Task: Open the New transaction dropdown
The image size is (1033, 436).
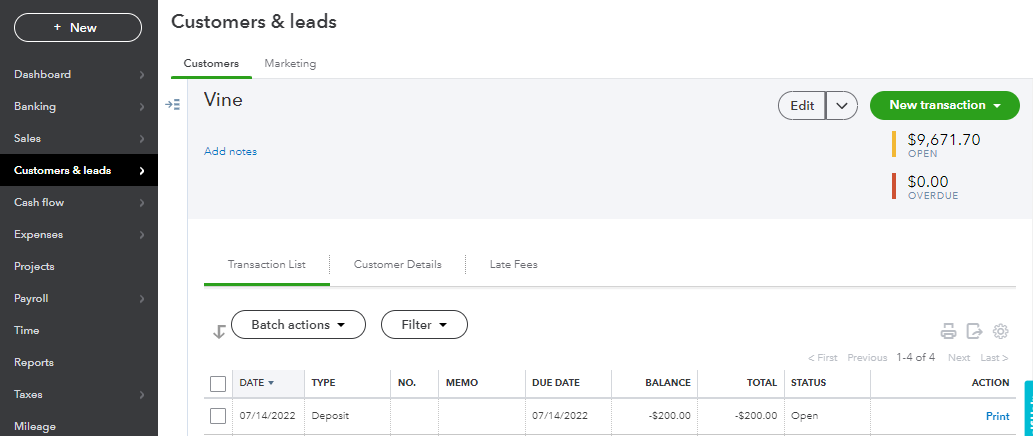Action: point(944,106)
